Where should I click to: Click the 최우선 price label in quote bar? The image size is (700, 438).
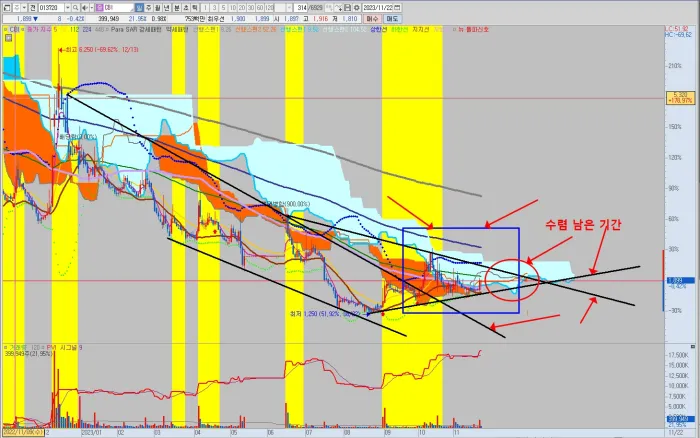(x=215, y=19)
